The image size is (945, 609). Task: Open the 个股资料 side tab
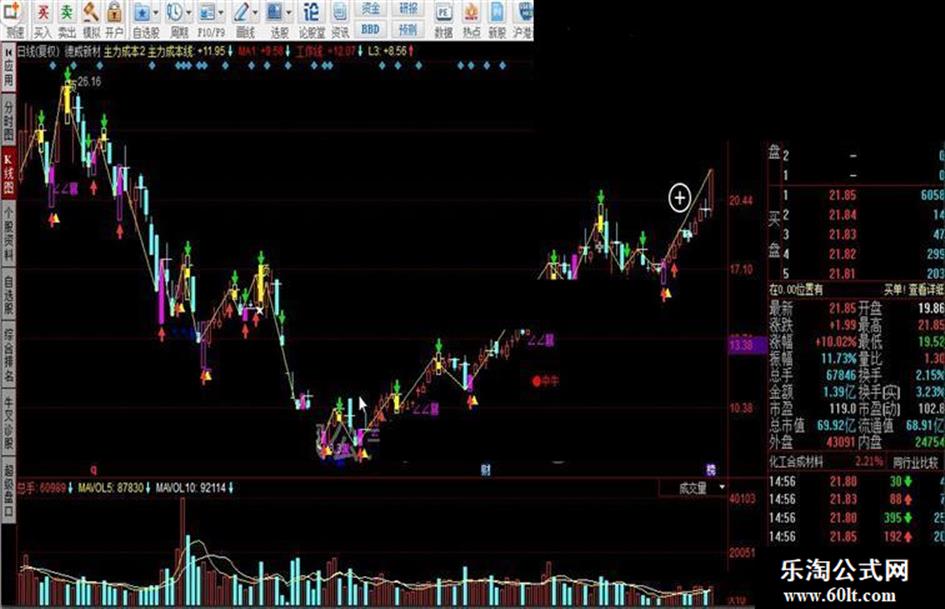point(8,233)
